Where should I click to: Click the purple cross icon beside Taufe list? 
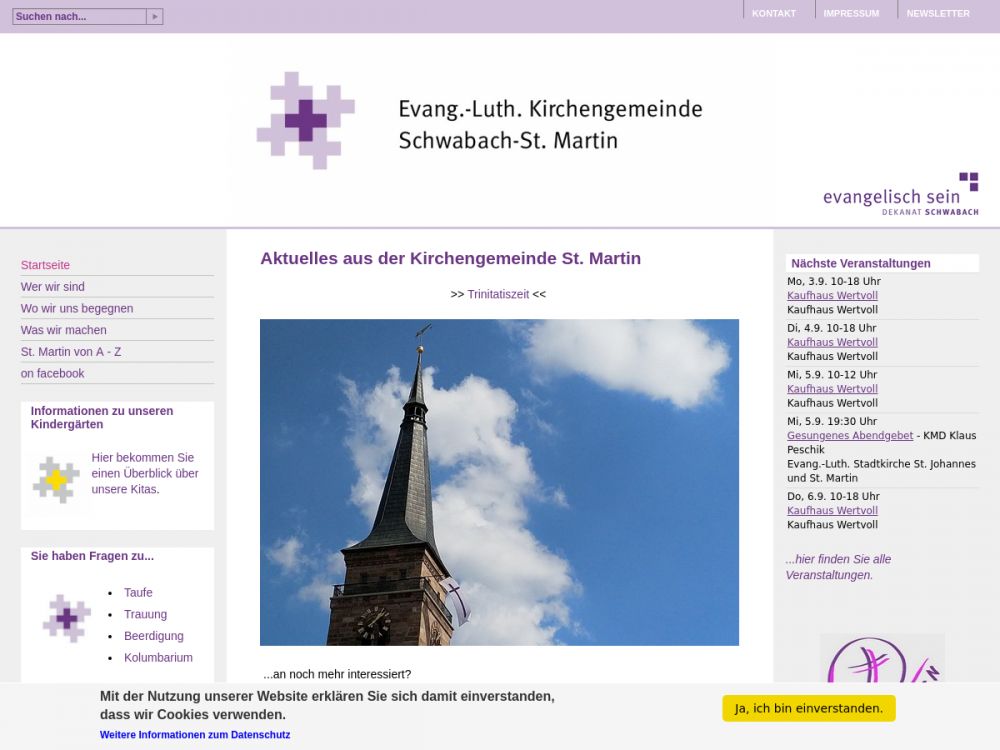[x=67, y=618]
